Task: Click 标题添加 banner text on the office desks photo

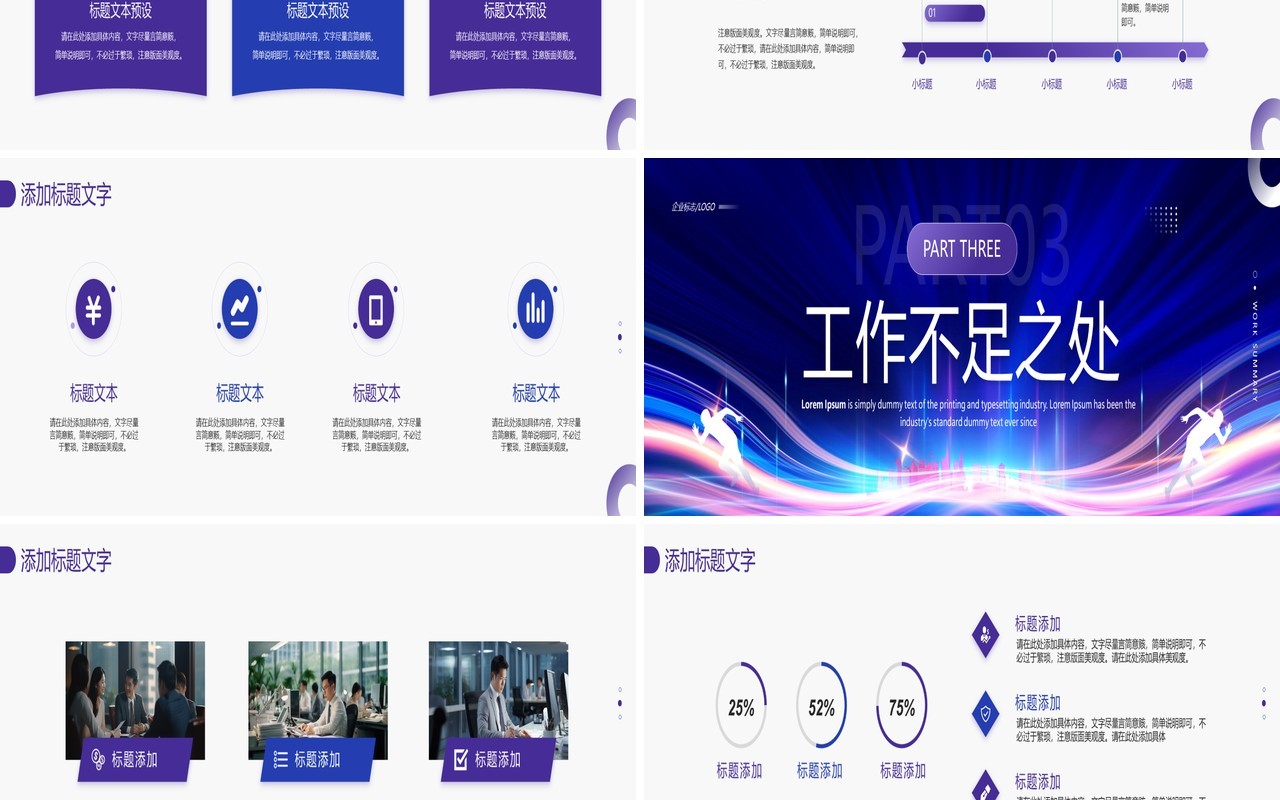Action: coord(317,760)
